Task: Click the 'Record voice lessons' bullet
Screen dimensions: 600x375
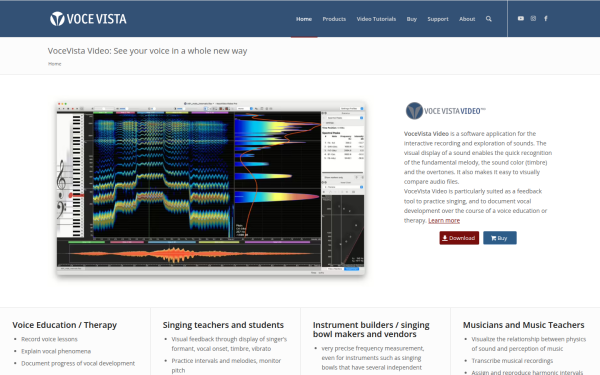Action: pos(49,339)
